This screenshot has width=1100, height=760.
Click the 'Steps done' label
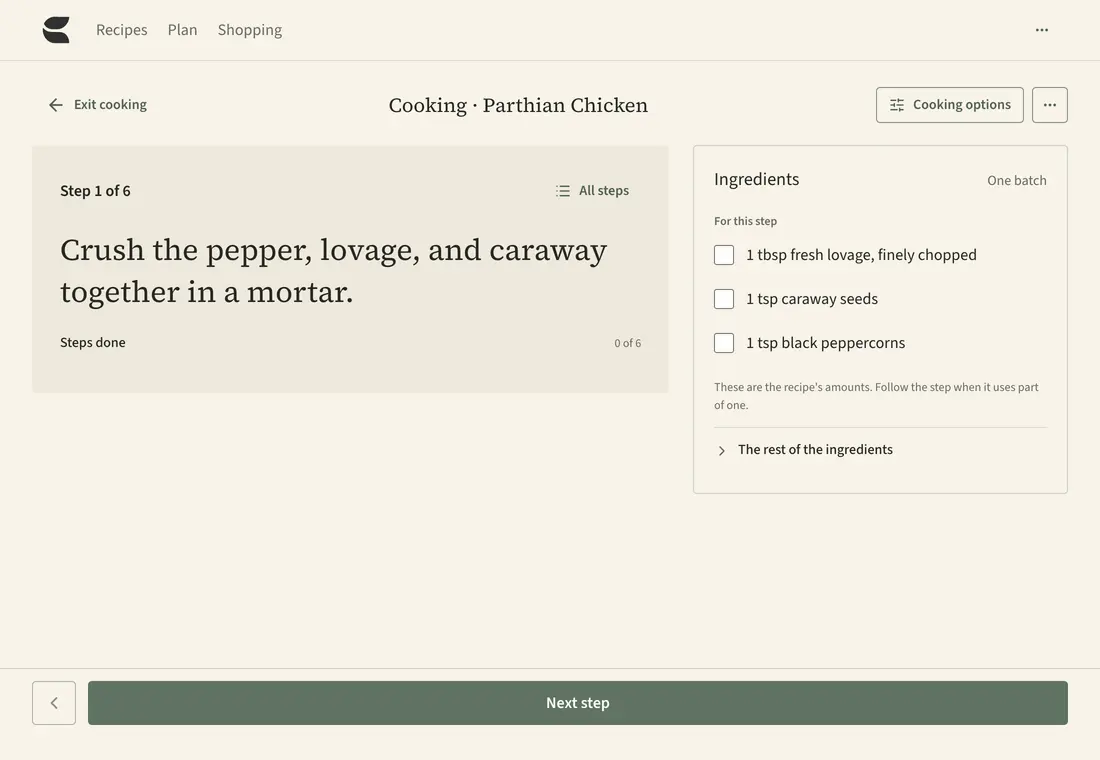(93, 342)
